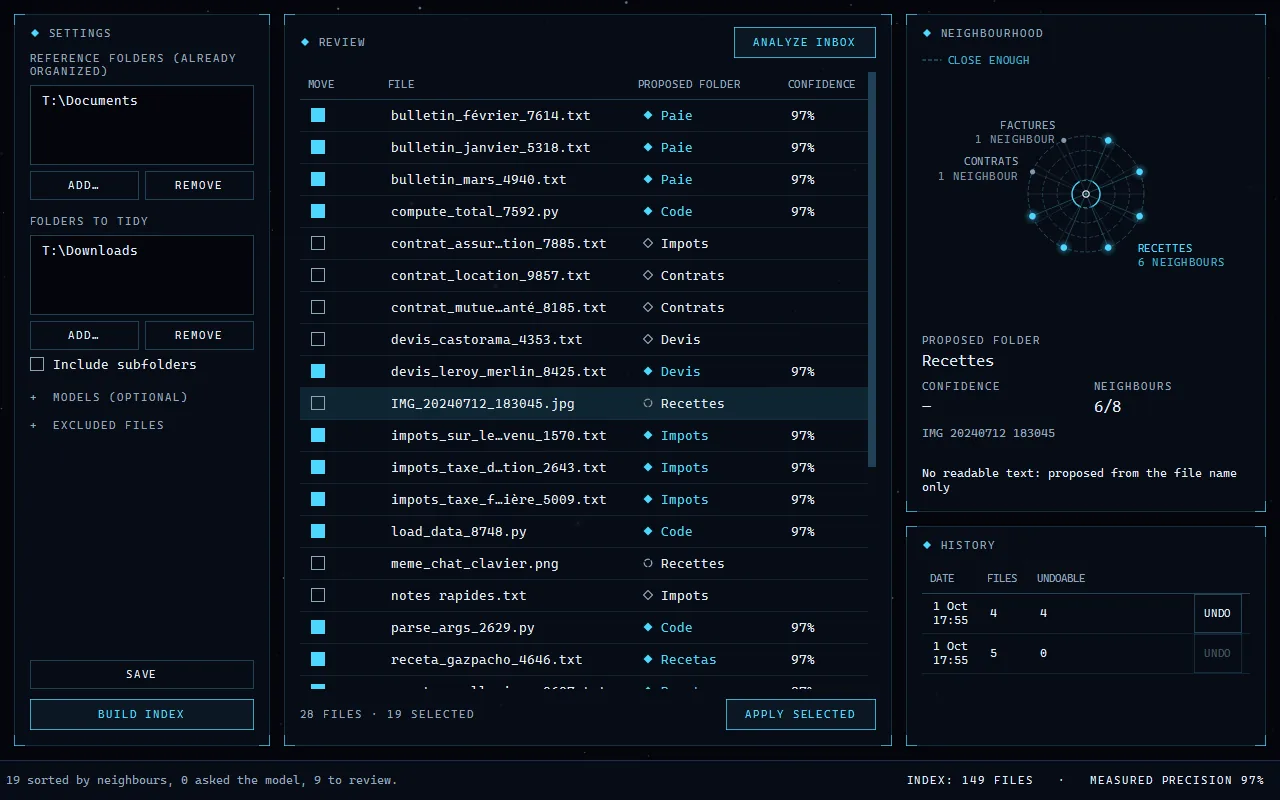Click the circular icon beside Recettes for meme_chat_clavier.png

coord(648,563)
